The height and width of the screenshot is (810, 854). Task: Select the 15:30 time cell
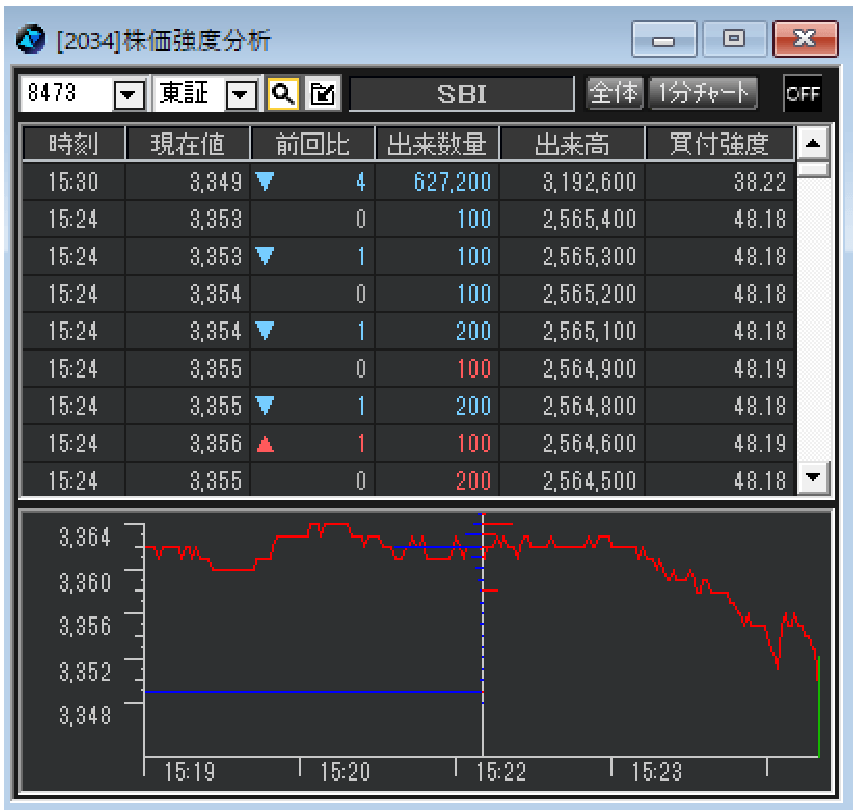pyautogui.click(x=73, y=182)
